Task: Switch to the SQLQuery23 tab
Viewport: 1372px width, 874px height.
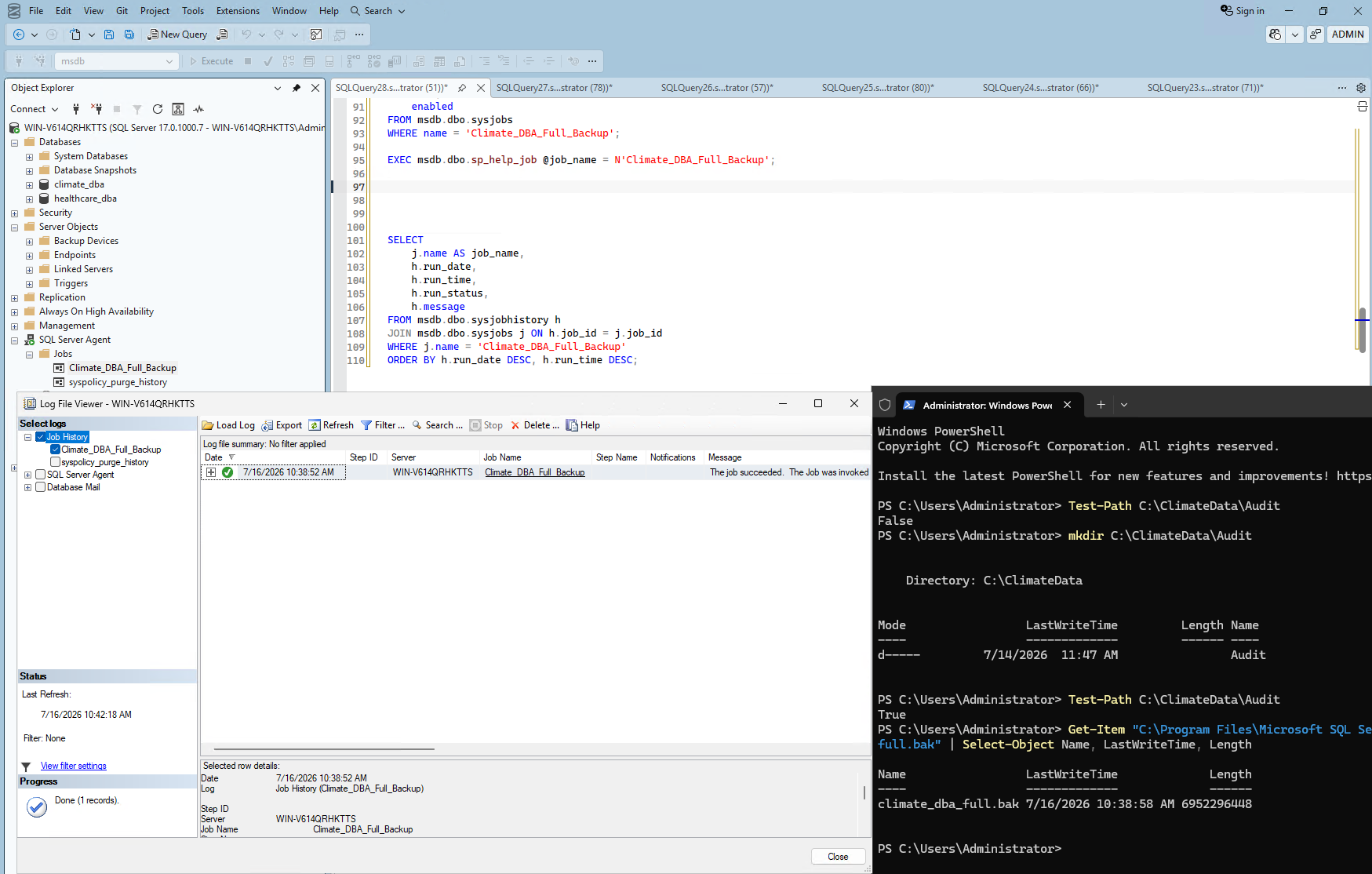Action: point(1205,88)
